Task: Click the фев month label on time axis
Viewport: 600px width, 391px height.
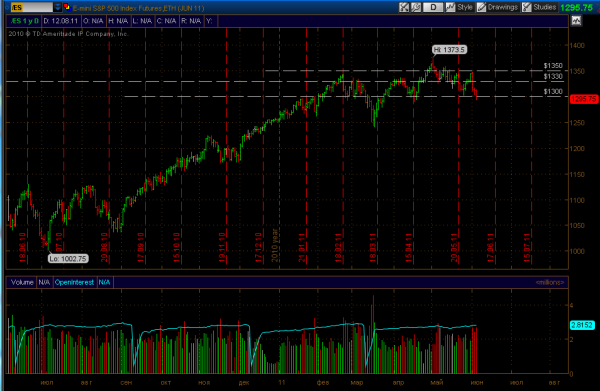Action: (323, 383)
